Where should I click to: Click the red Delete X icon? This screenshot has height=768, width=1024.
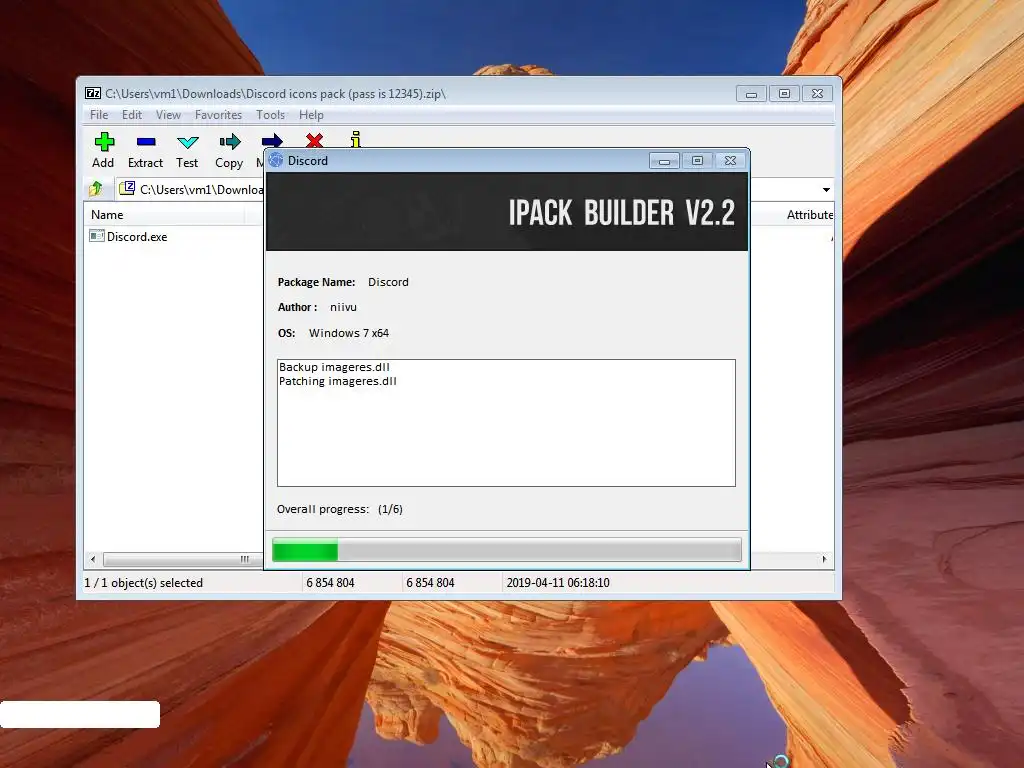click(314, 140)
